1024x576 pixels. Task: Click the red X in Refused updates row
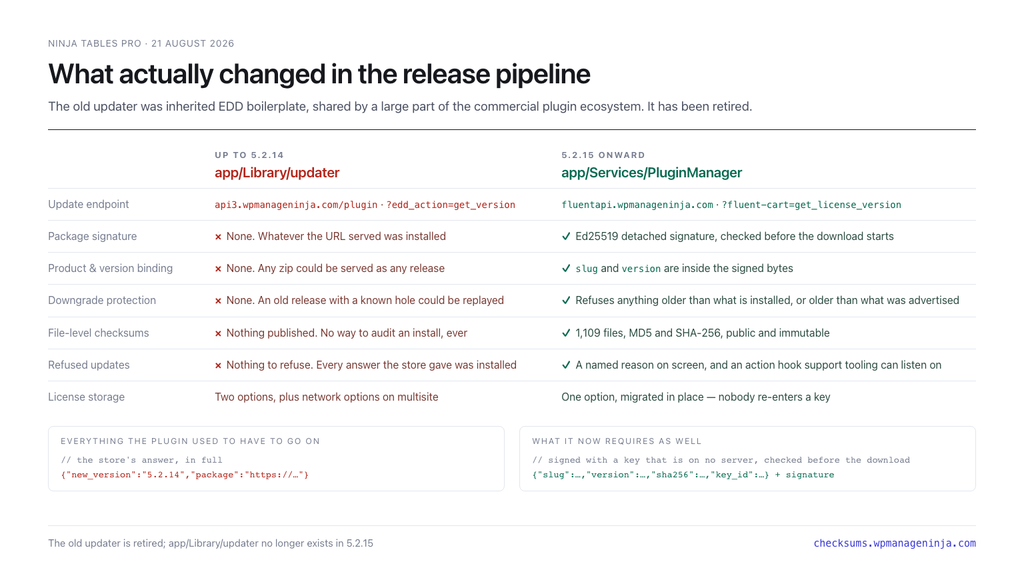(218, 366)
